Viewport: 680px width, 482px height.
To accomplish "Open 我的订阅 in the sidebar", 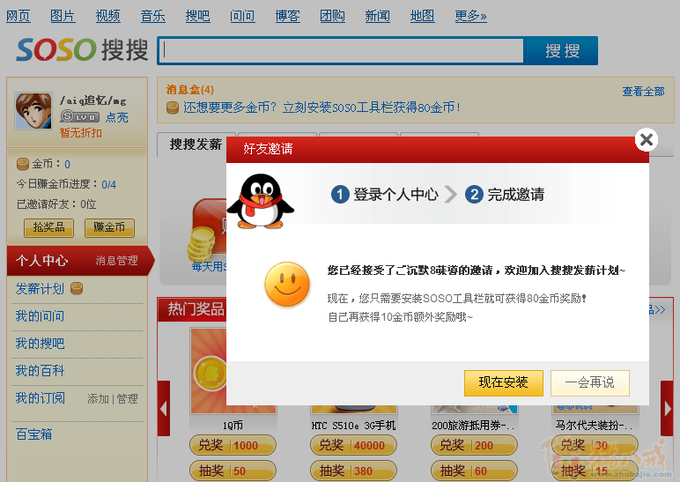I will point(40,398).
